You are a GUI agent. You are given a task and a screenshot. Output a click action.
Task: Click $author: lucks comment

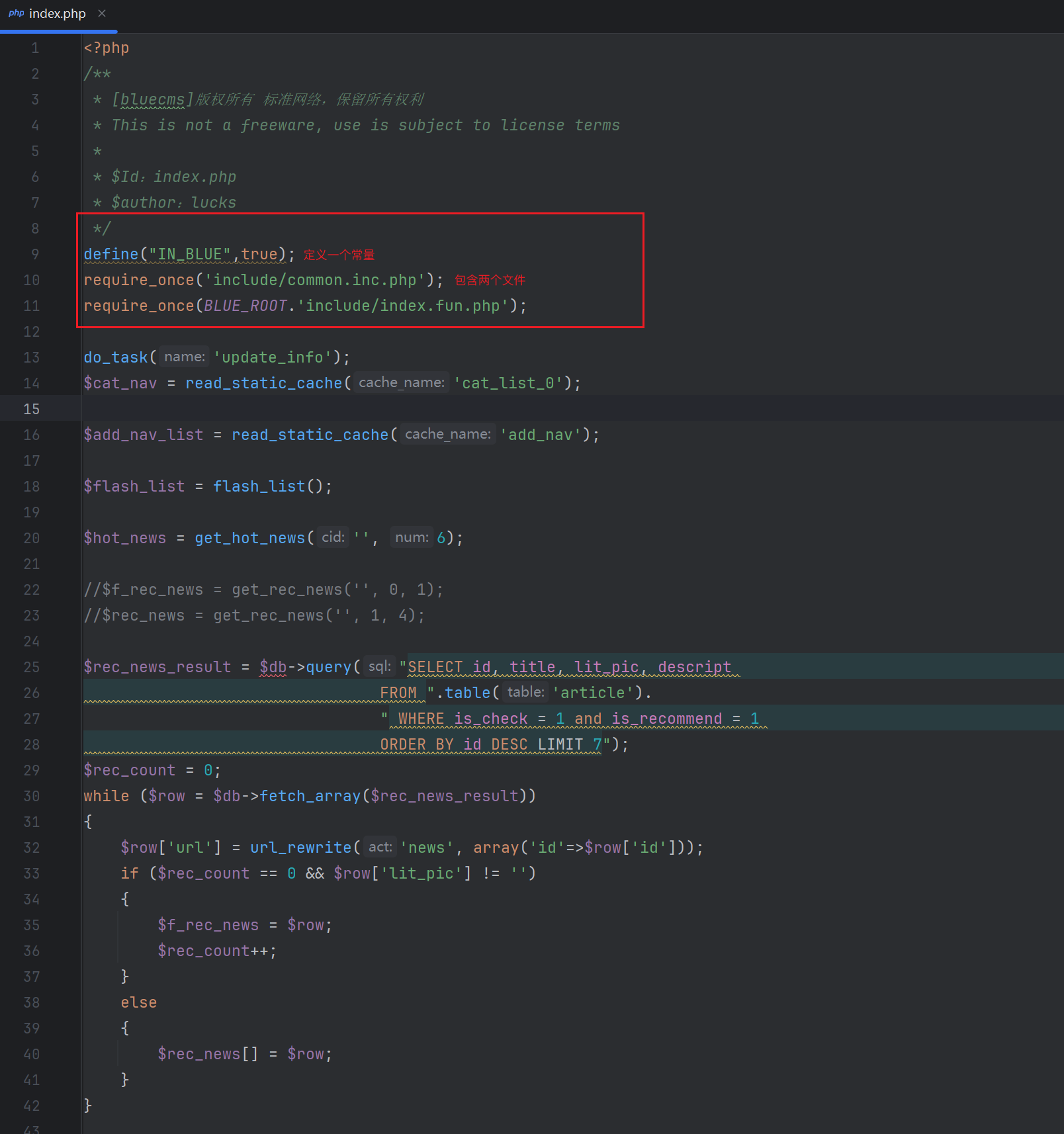(x=173, y=202)
